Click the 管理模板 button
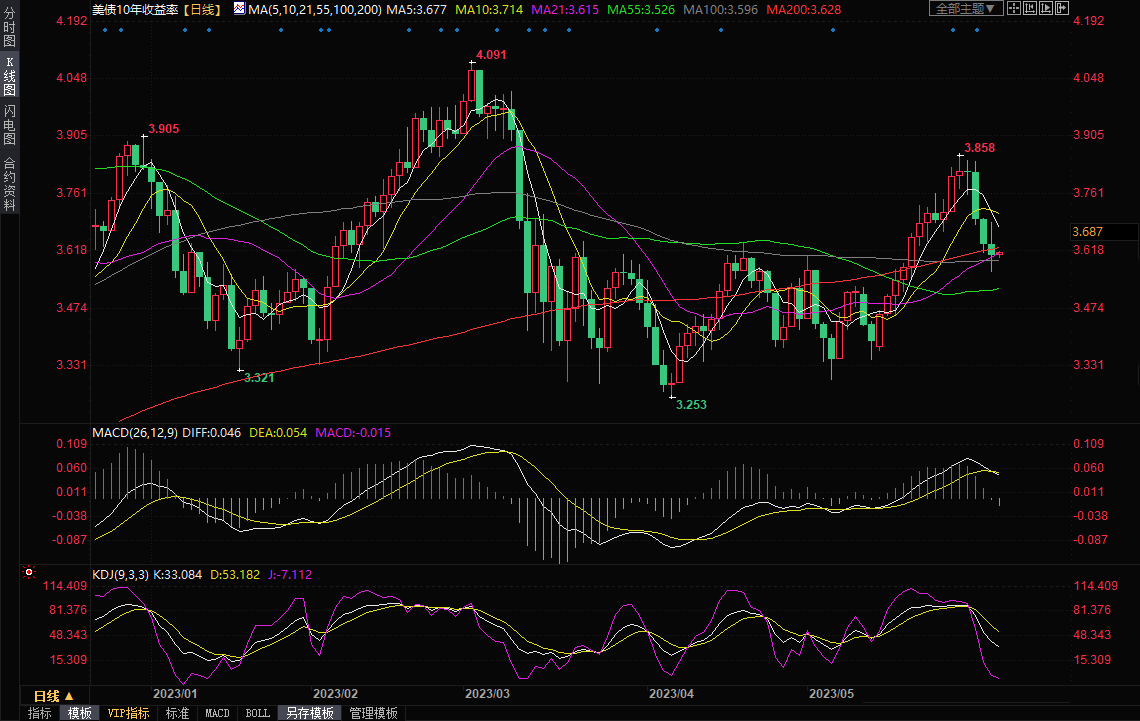Screen dimensions: 1140x721 coord(373,713)
